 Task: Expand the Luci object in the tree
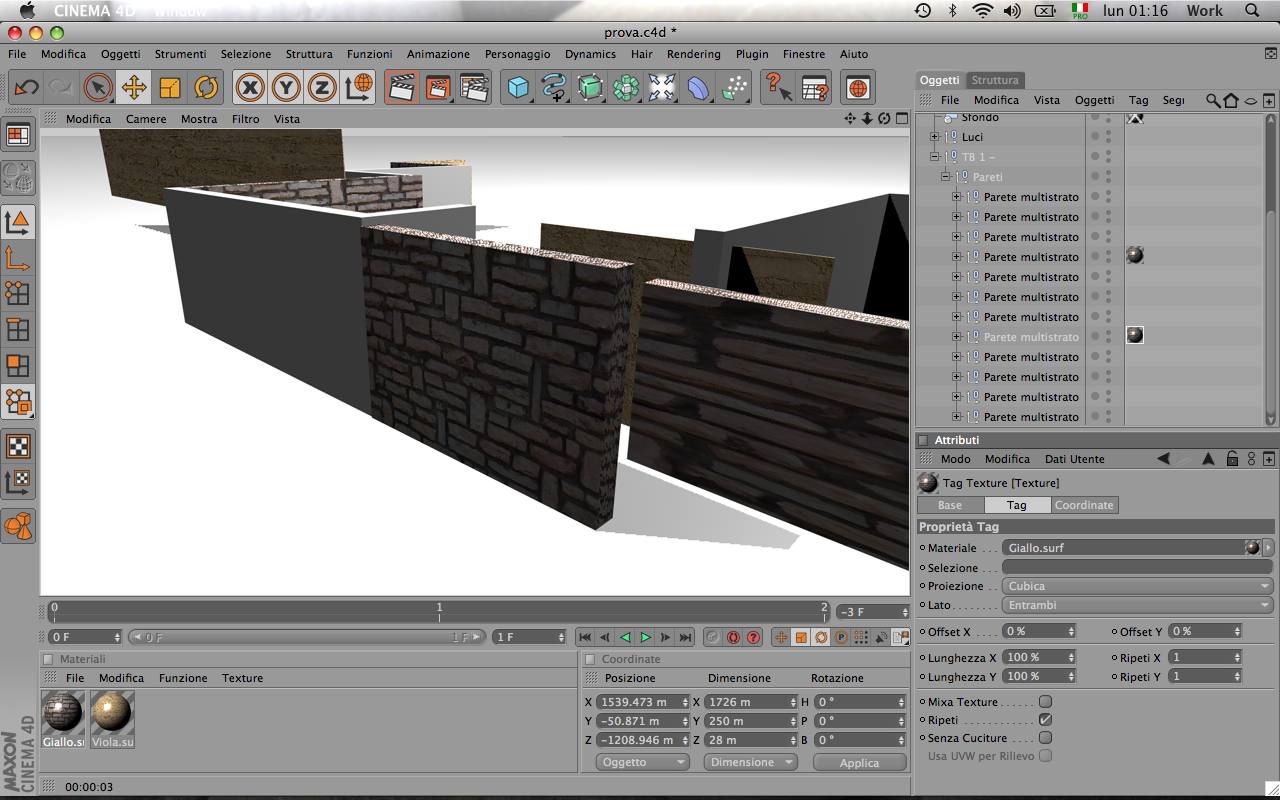tap(934, 137)
